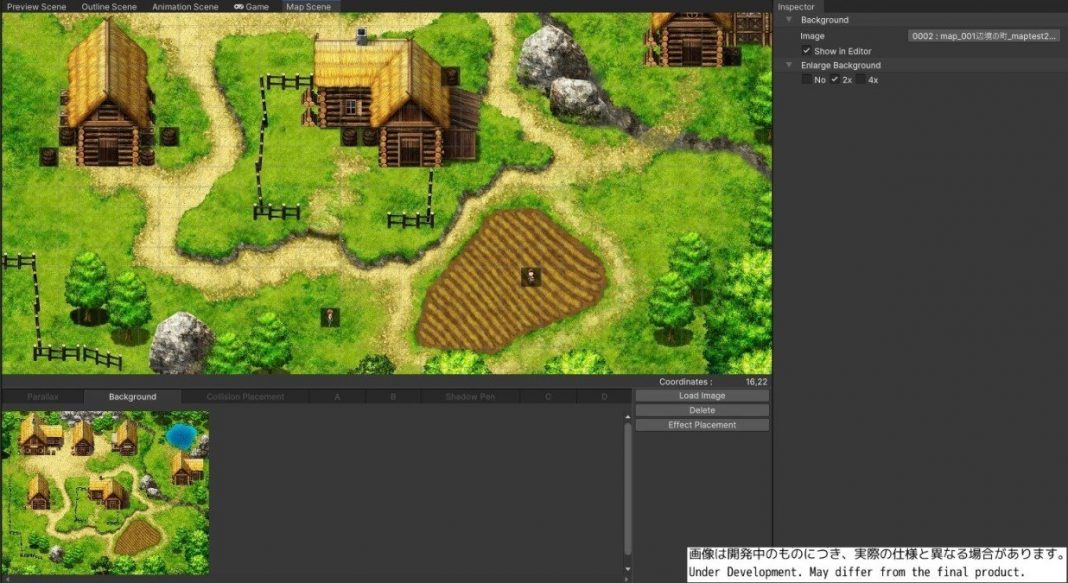Set Enlarge Background to No
The width and height of the screenshot is (1068, 583).
click(807, 80)
